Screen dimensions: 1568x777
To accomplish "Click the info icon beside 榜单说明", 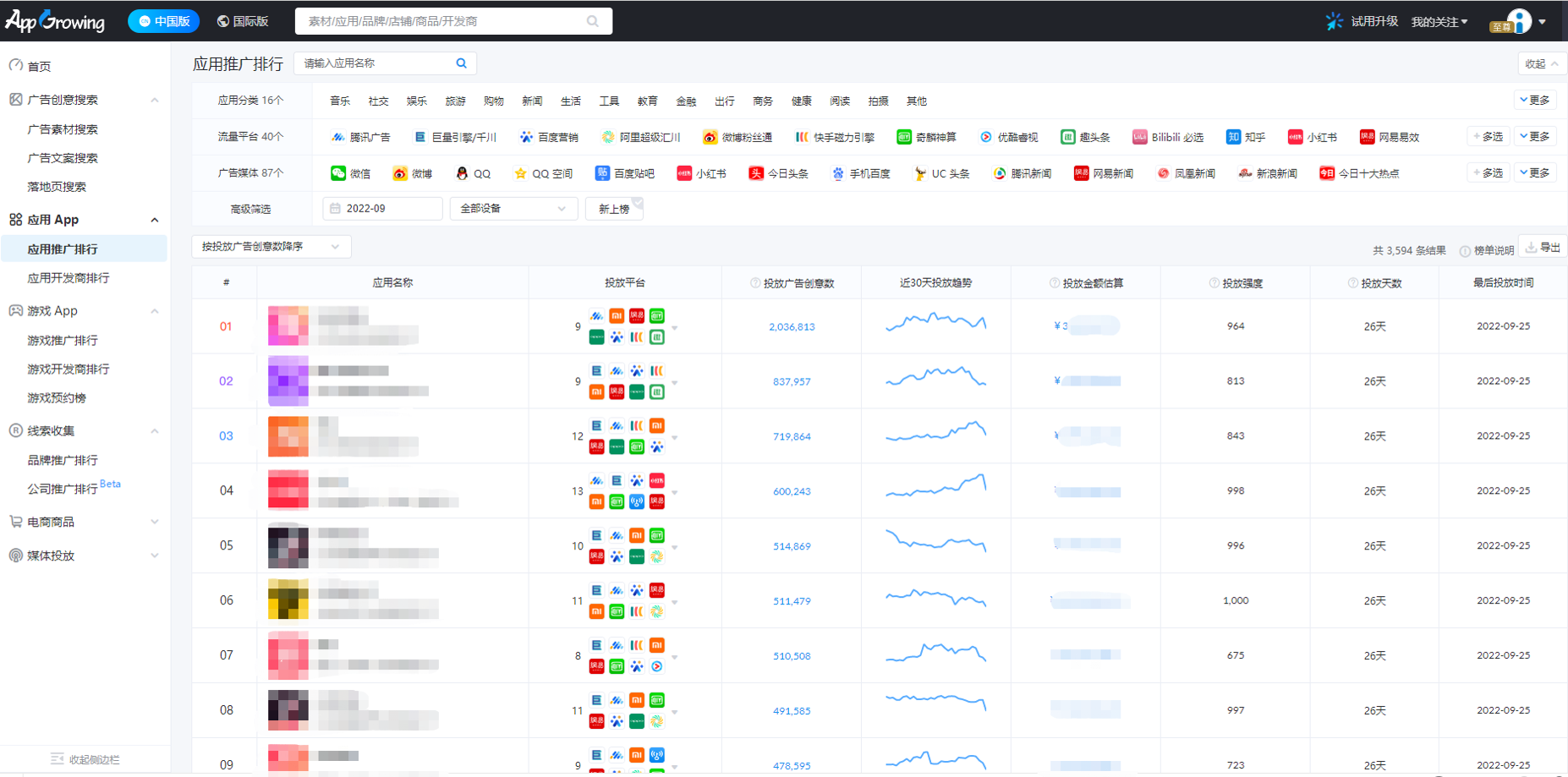I will click(1464, 251).
